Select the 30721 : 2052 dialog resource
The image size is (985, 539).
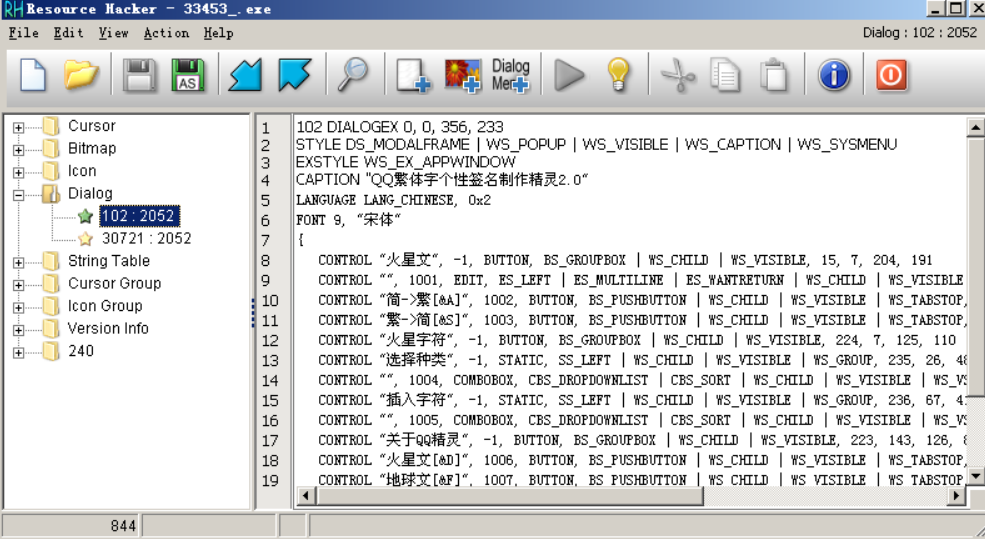[146, 239]
